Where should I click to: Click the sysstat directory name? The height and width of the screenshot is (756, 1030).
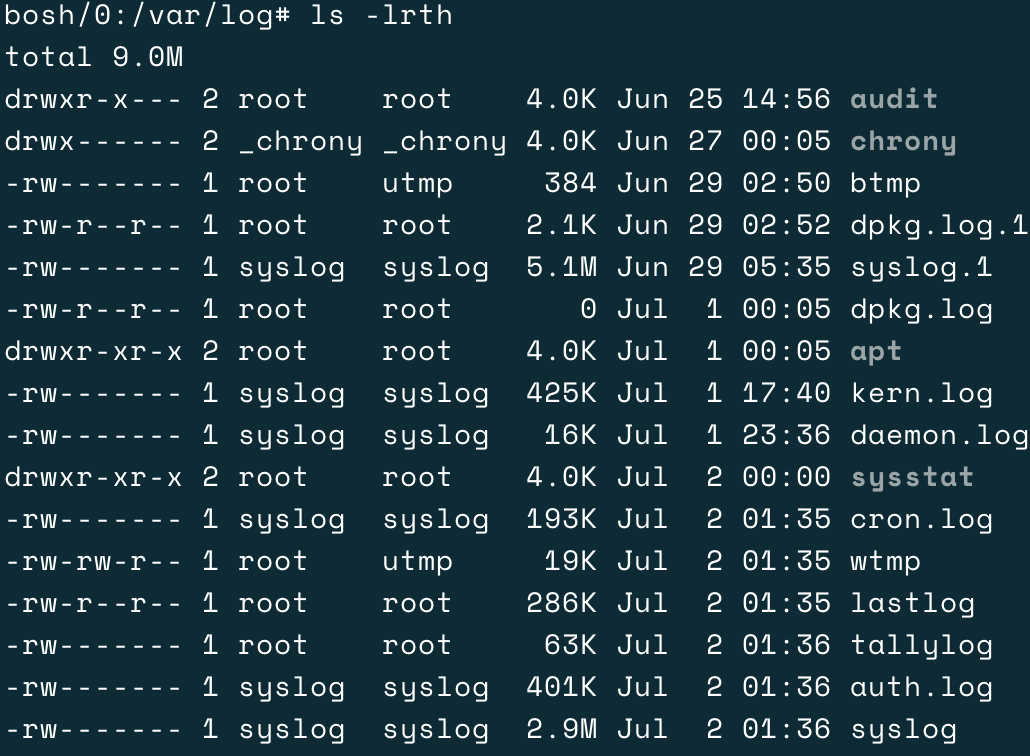click(x=912, y=477)
